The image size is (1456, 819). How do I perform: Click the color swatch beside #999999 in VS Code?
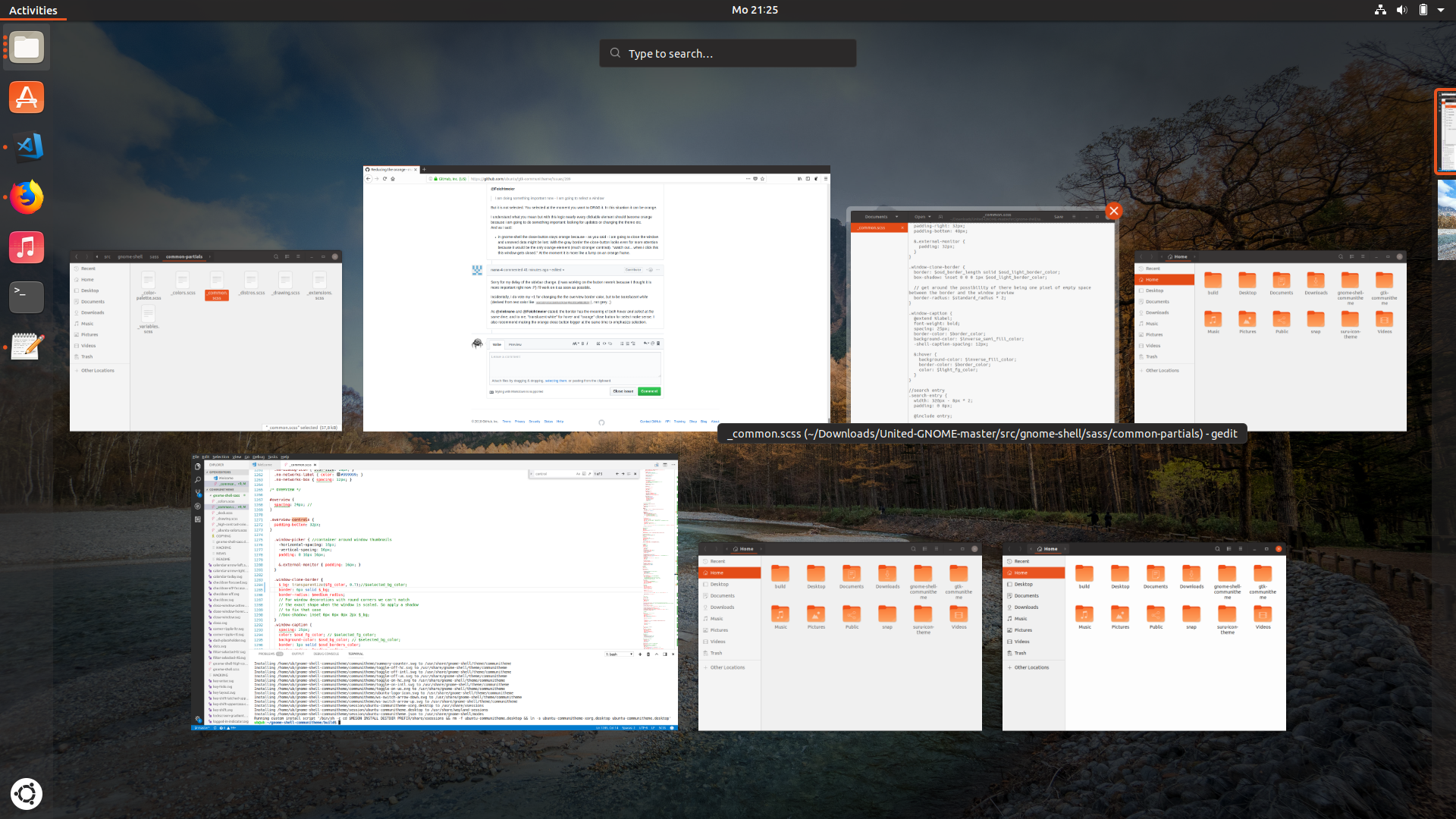[338, 473]
